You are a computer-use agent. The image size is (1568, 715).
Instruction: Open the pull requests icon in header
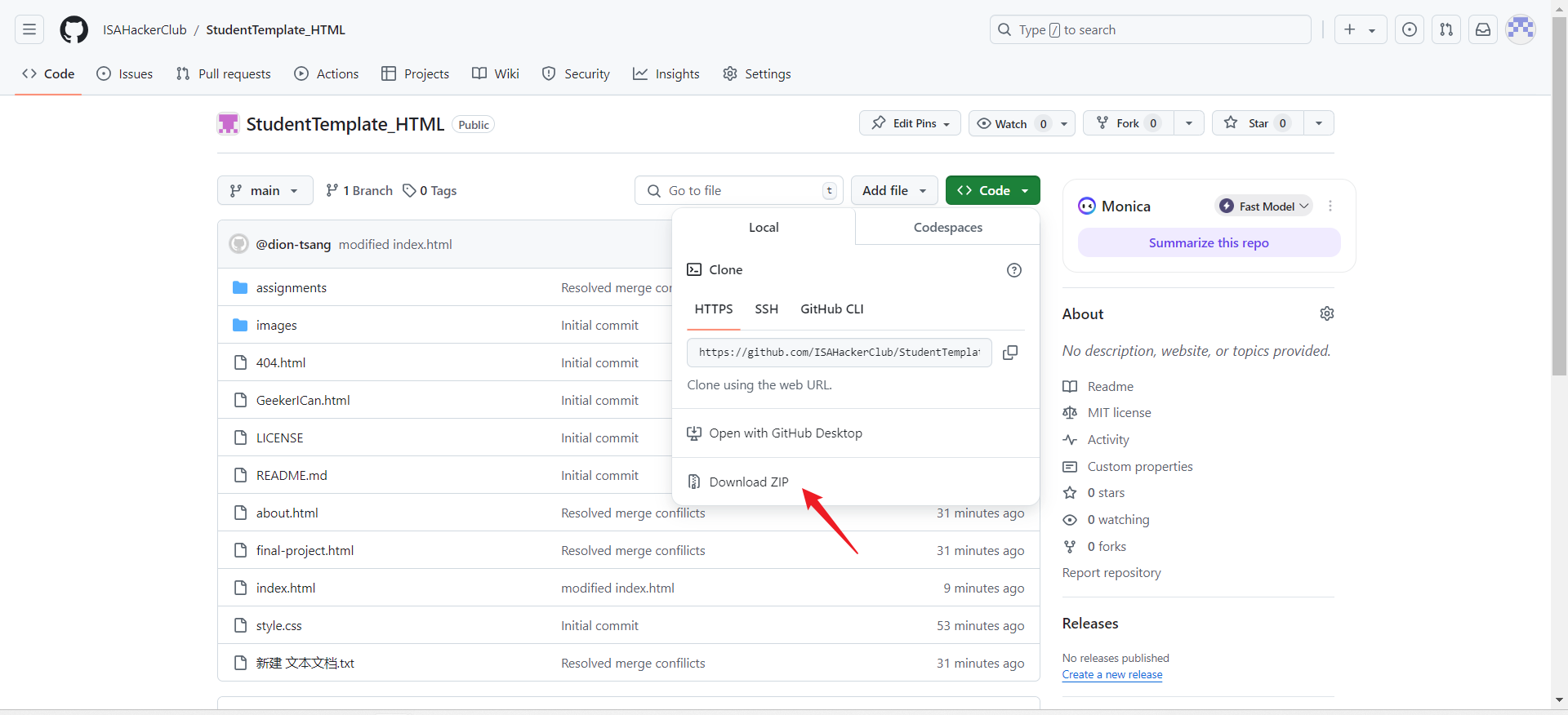coord(1446,30)
